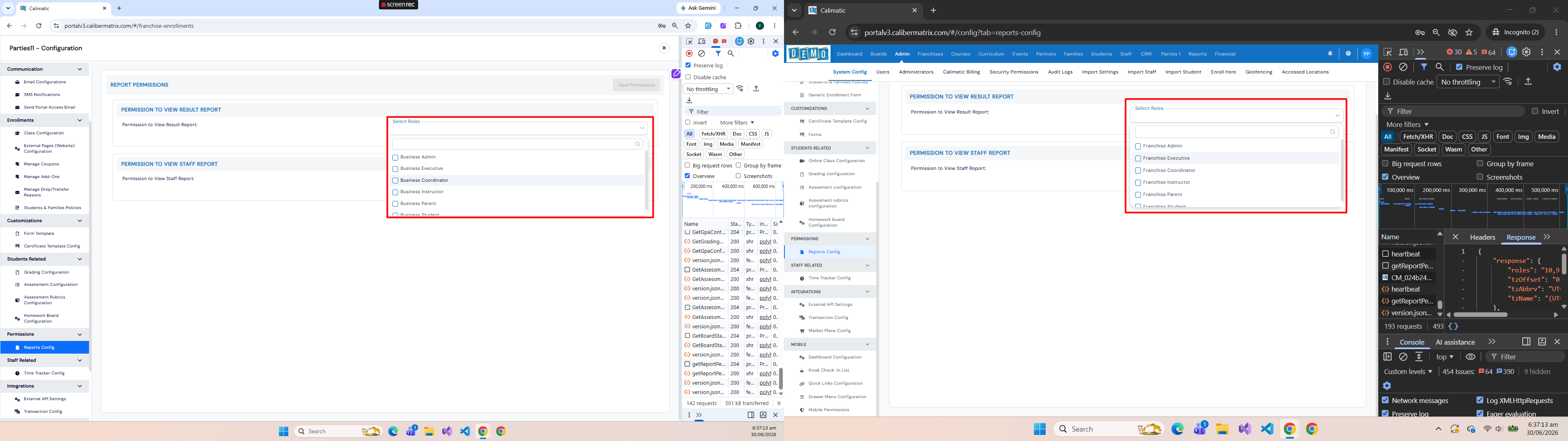
Task: Click role search field in left dropdown
Action: click(x=518, y=144)
